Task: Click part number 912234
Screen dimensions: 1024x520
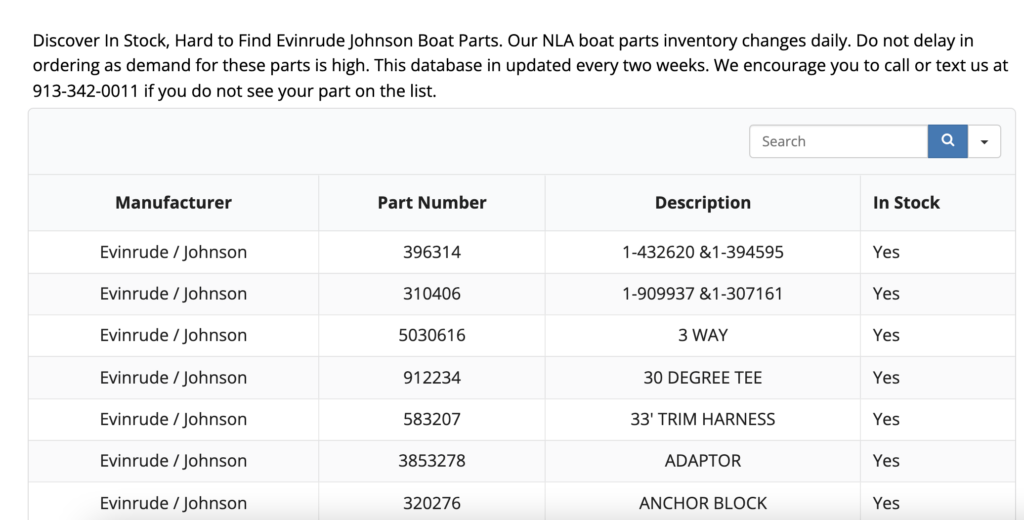Action: pos(432,377)
